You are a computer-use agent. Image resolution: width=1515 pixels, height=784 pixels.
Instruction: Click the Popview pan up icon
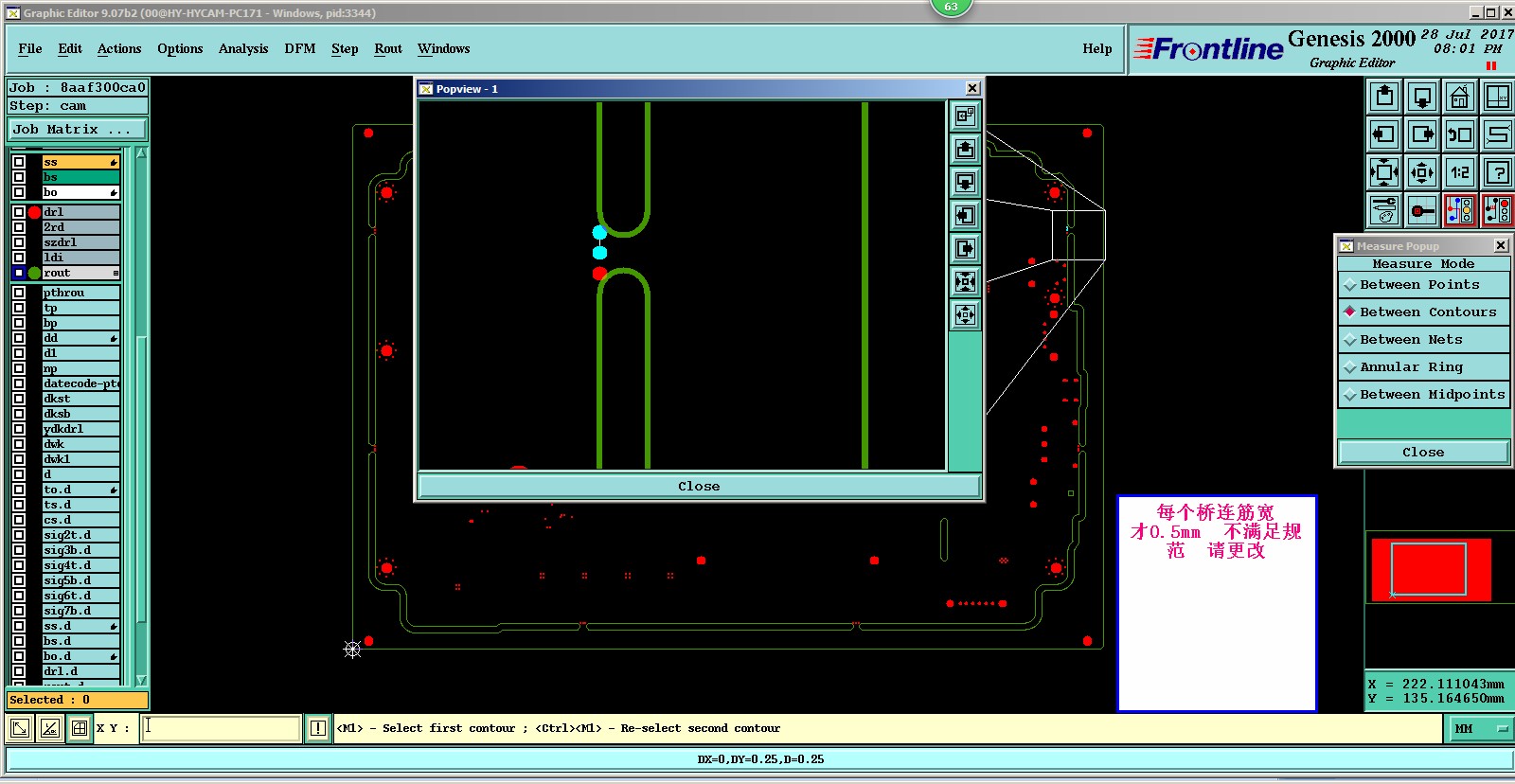[965, 149]
